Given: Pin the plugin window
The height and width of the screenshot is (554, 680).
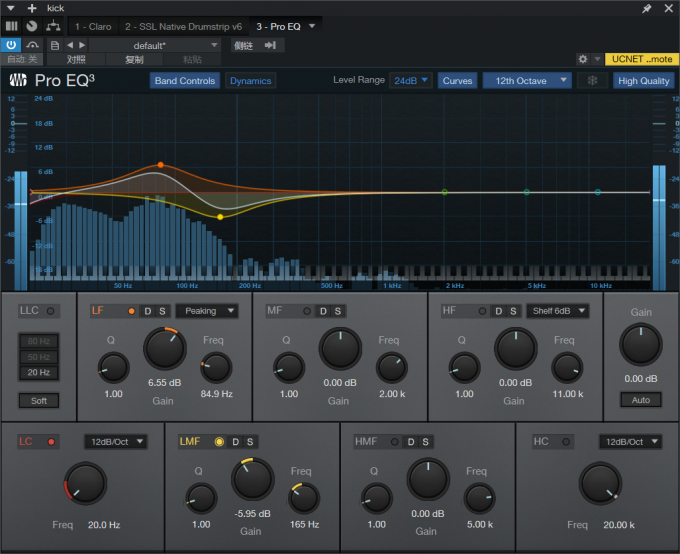Looking at the screenshot, I should click(647, 8).
